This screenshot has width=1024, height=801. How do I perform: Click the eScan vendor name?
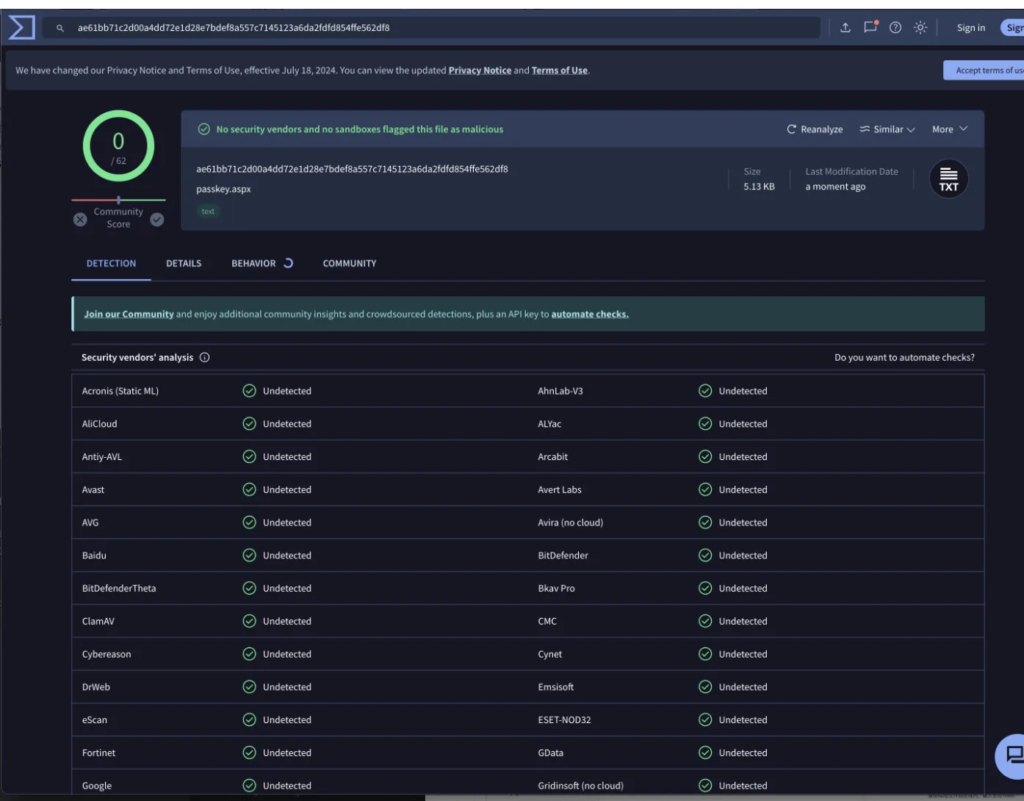pos(94,719)
